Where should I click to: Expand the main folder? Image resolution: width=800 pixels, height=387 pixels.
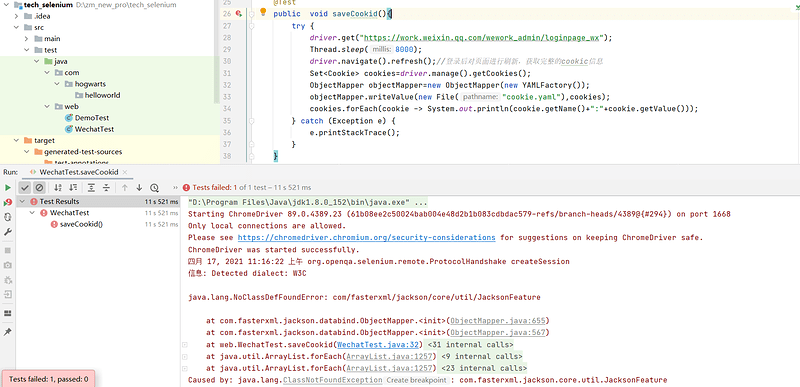(x=27, y=38)
